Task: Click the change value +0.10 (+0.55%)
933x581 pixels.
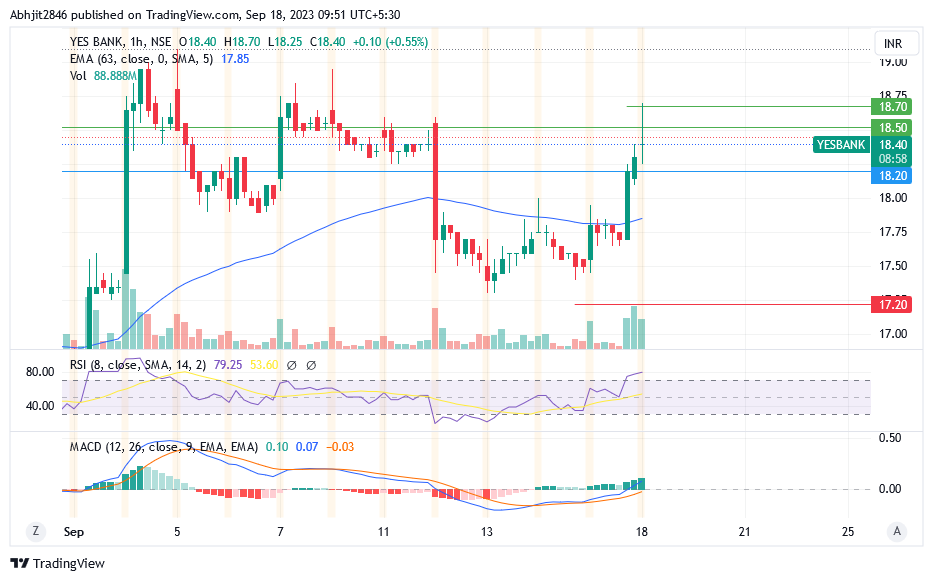Action: tap(390, 42)
